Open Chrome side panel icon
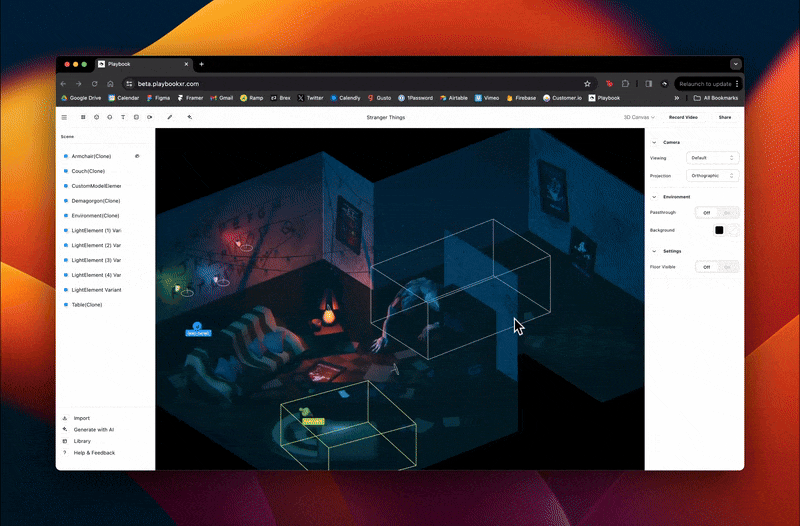The image size is (800, 526). point(648,84)
